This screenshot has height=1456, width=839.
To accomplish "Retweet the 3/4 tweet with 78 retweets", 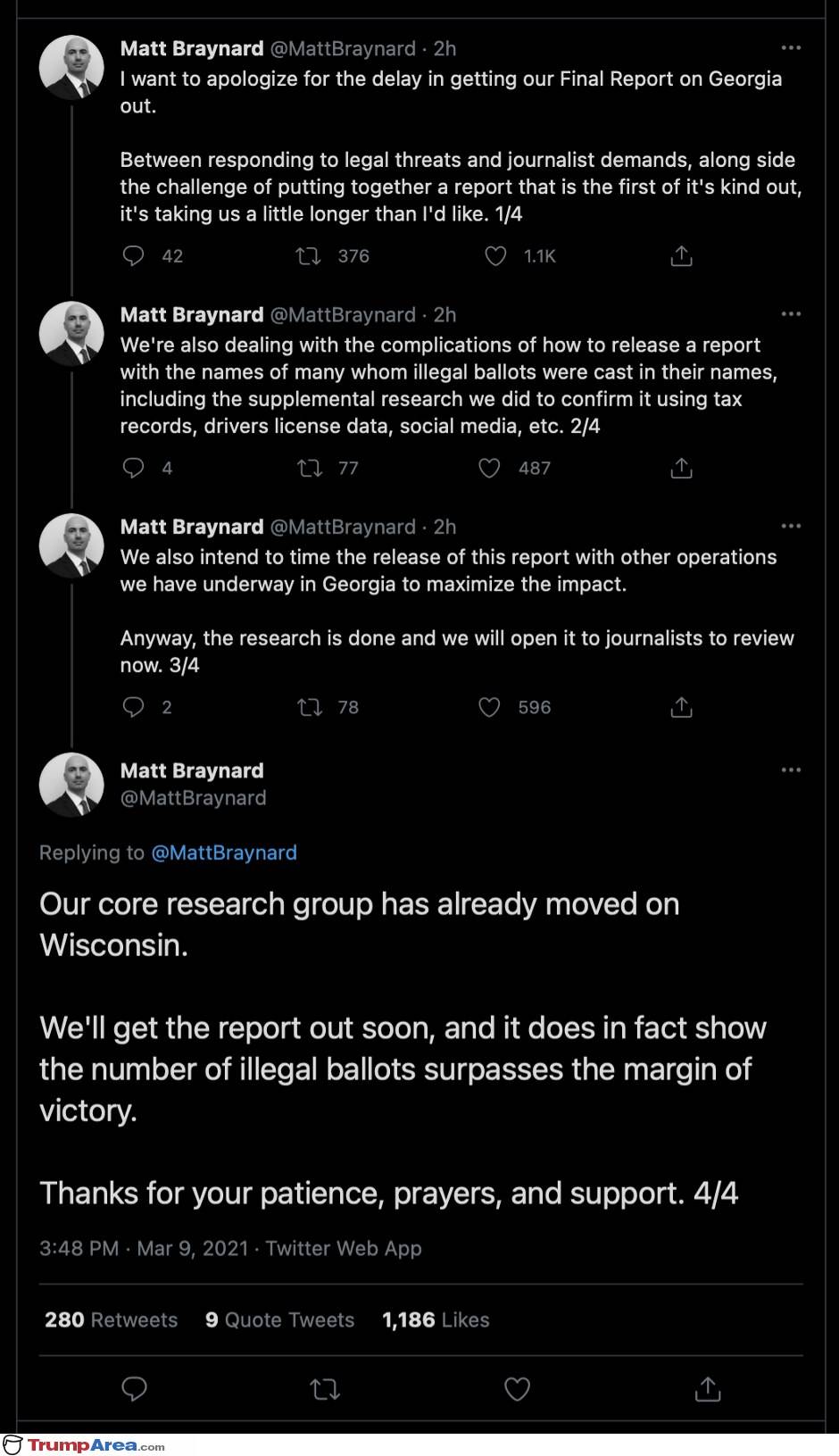I will pyautogui.click(x=309, y=707).
